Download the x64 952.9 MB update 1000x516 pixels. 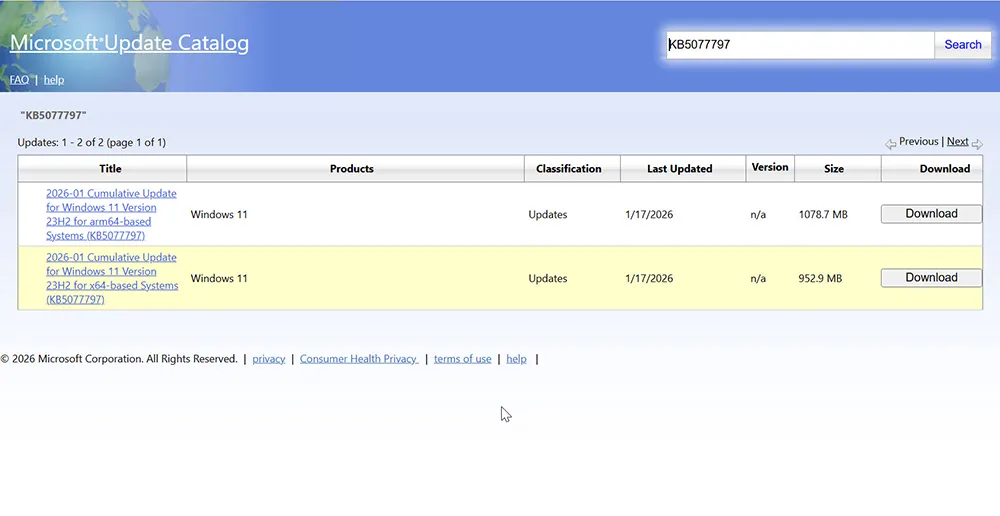931,277
